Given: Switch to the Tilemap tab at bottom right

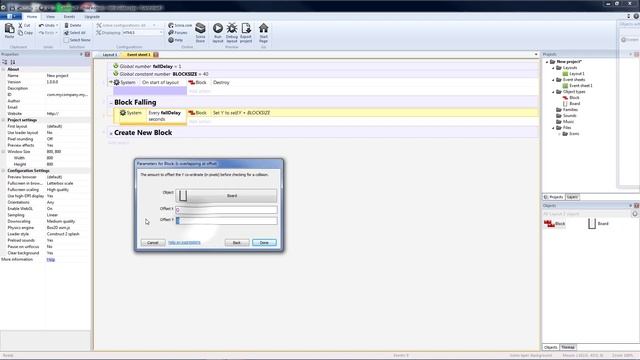Looking at the screenshot, I should [568, 347].
